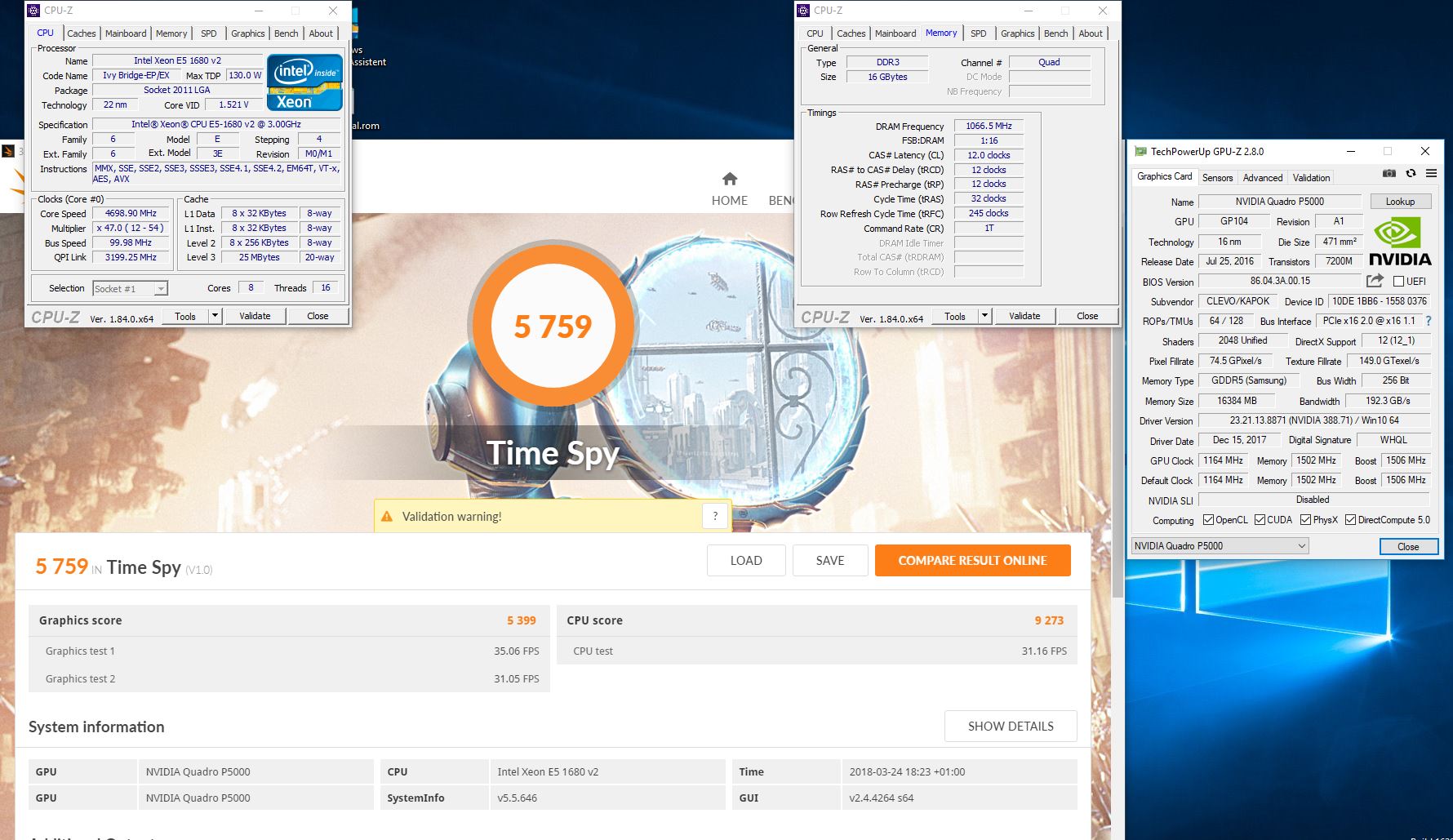Click the Intel Xeon logo in CPU-Z
1453x840 pixels.
[x=304, y=82]
